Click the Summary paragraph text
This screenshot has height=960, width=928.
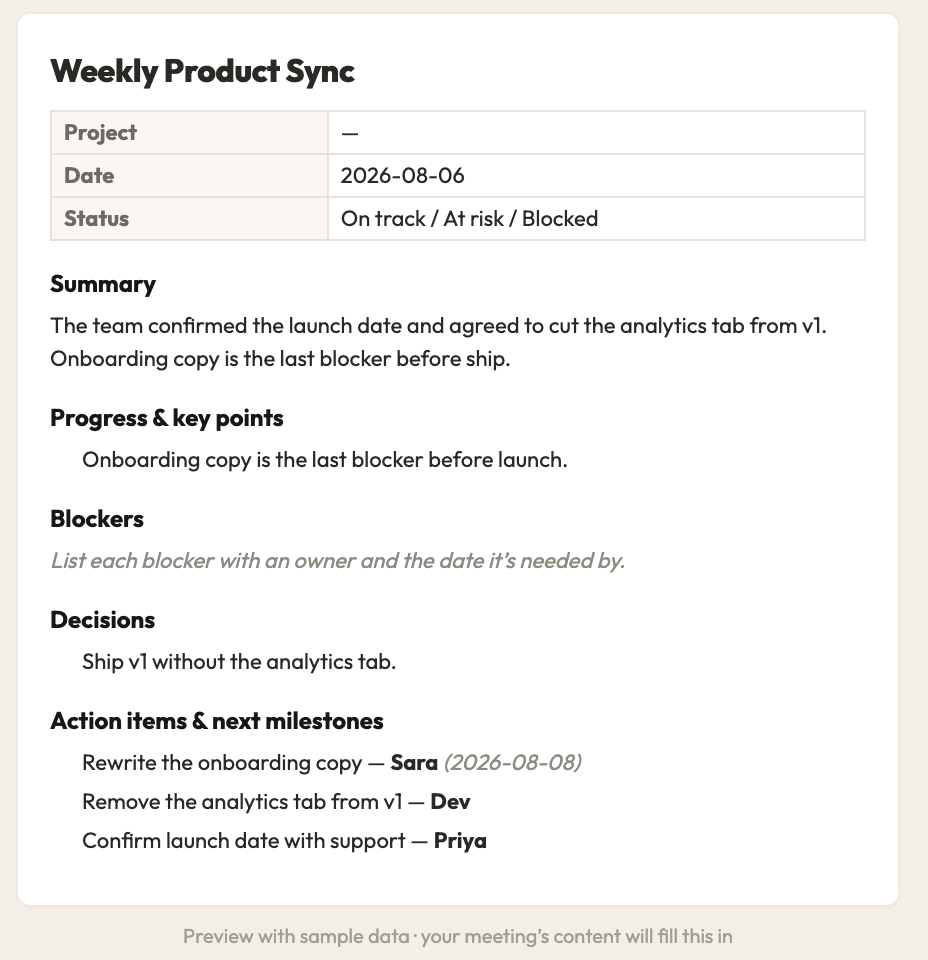(x=438, y=342)
